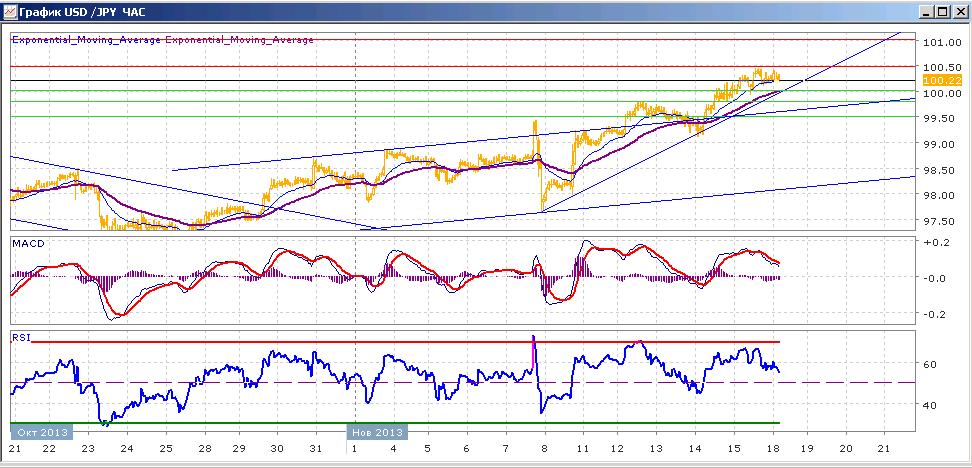Viewport: 972px width, 468px height.
Task: Click the 100.50 price axis label
Action: click(x=942, y=68)
